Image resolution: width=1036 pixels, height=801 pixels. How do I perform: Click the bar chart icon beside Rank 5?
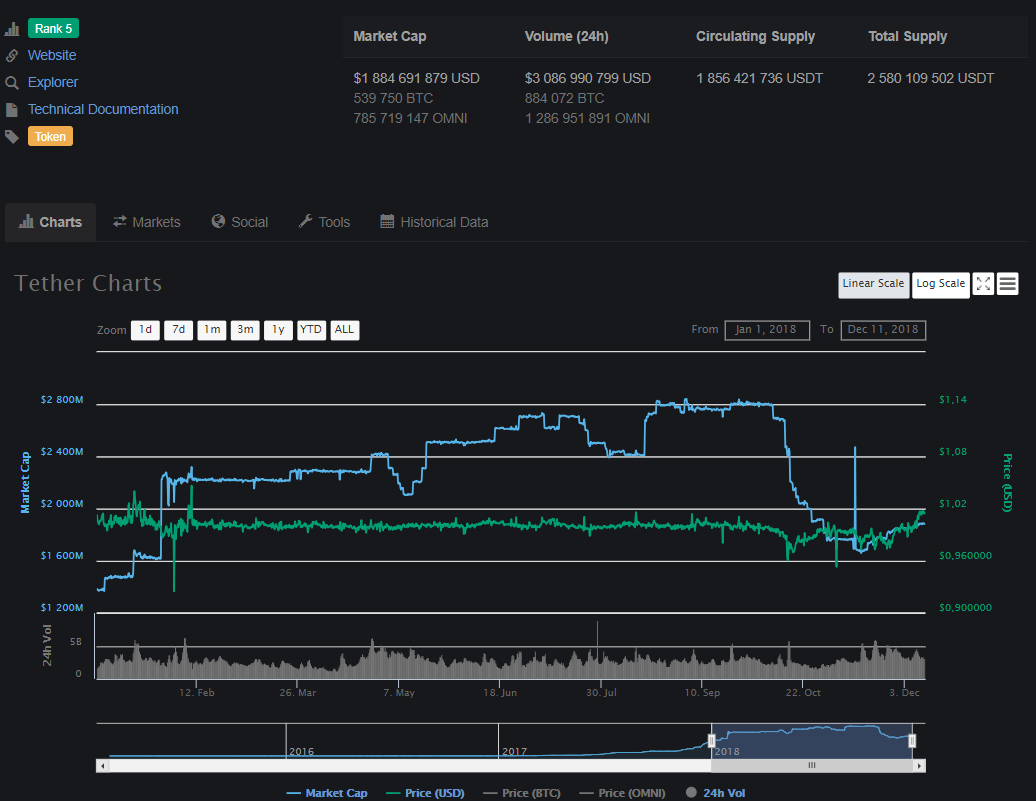click(12, 29)
